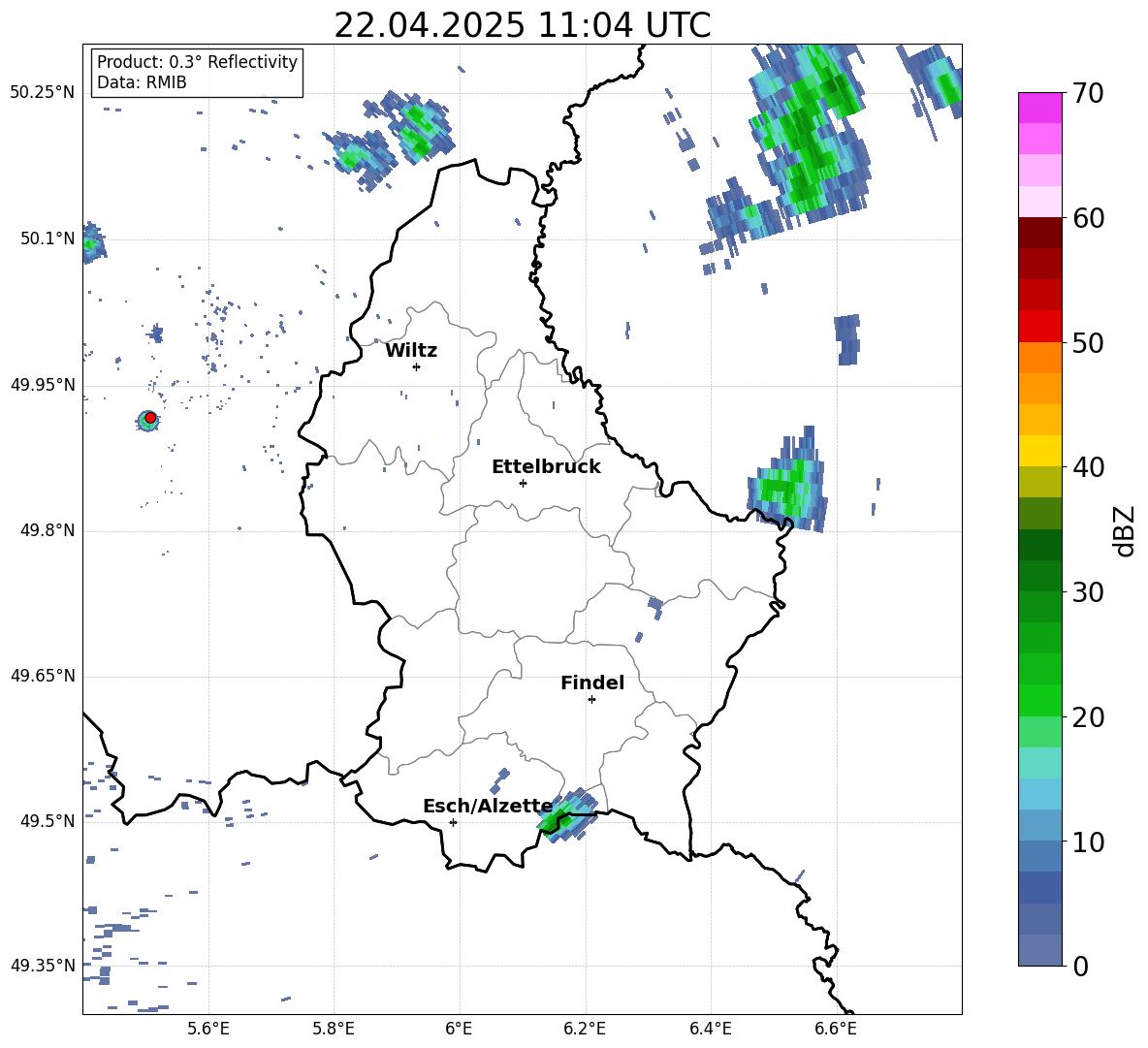Viewport: 1148px width, 1048px height.
Task: Click the Ettelbruck cross marker
Action: tap(523, 483)
